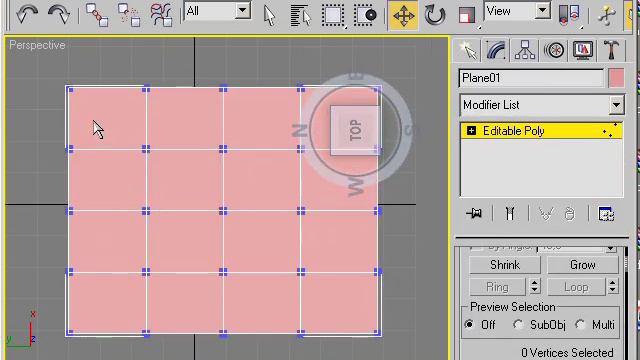Open the Select by Name list tool

click(300, 16)
